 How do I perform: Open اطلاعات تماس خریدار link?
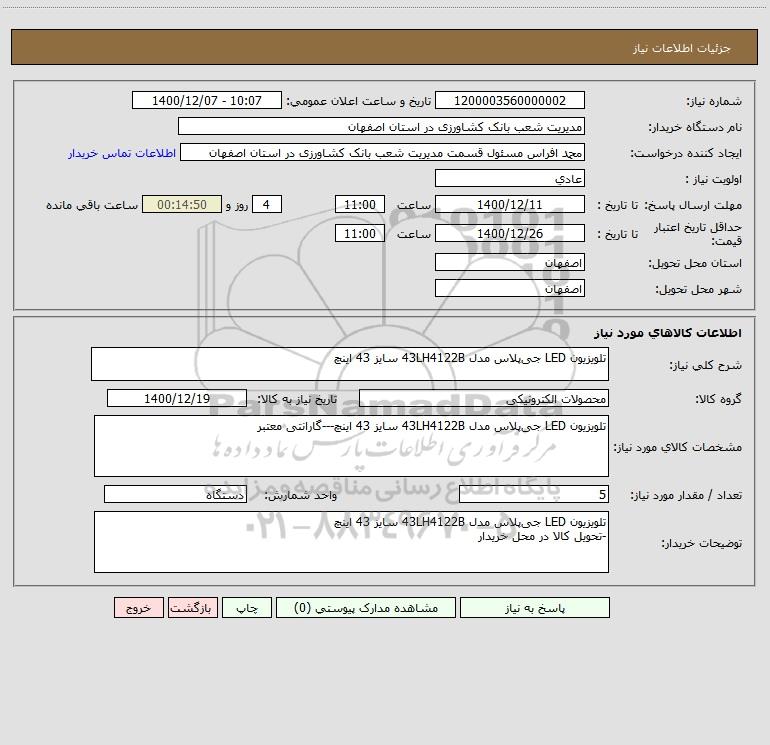[x=122, y=153]
